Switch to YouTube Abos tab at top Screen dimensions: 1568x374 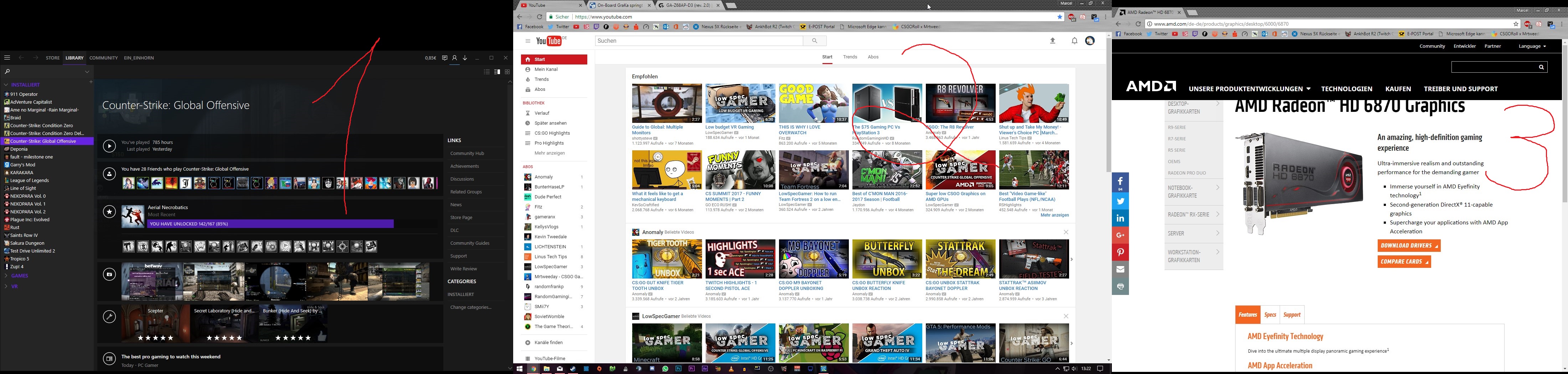pos(873,57)
